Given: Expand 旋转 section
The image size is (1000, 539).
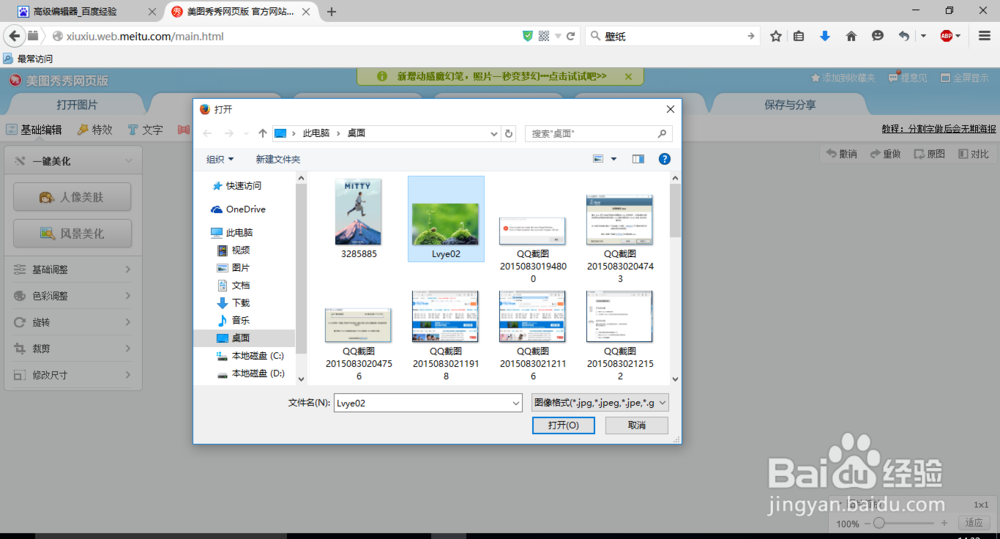Looking at the screenshot, I should [73, 322].
